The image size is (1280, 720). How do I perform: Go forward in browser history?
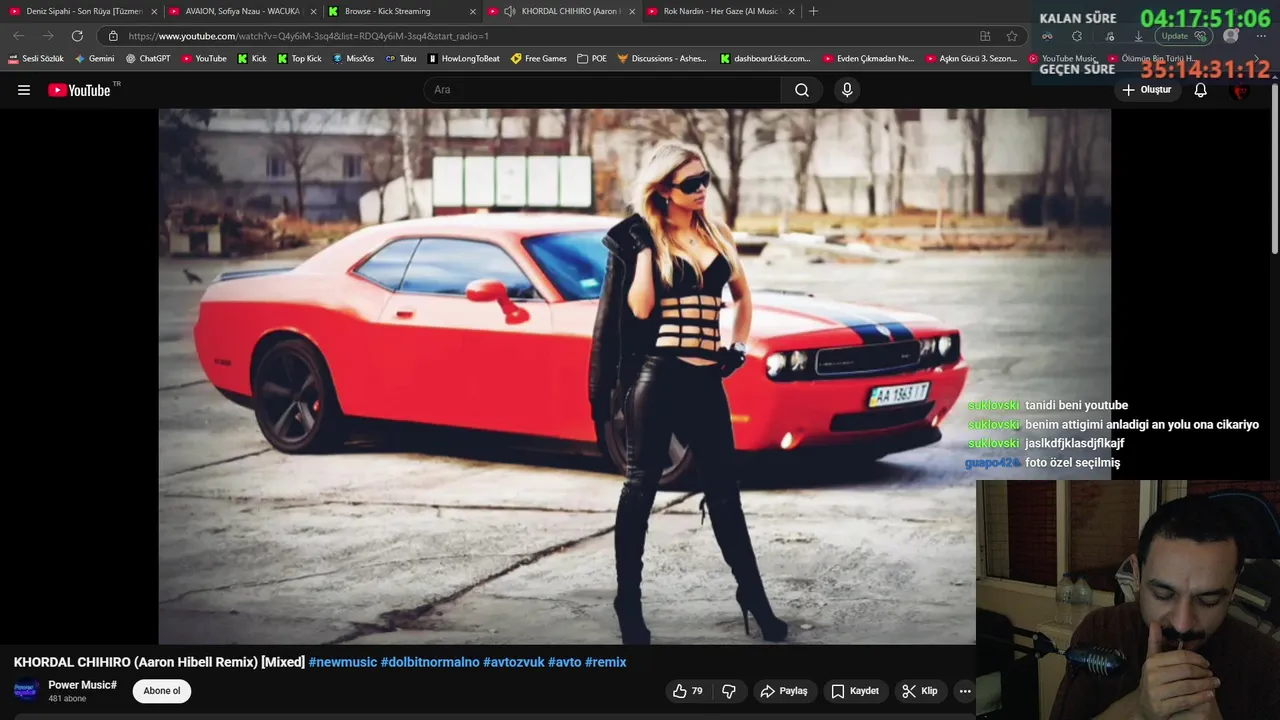point(48,36)
